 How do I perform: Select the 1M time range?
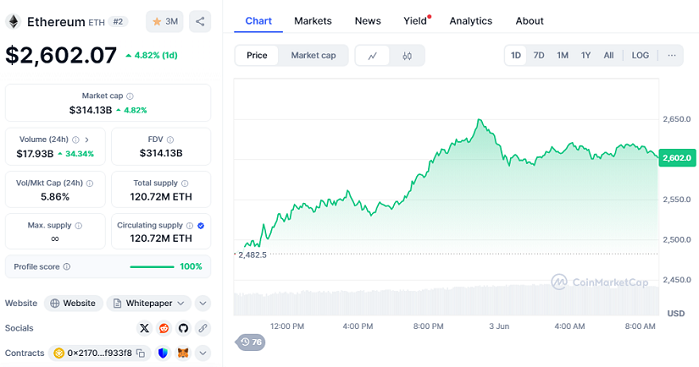[563, 55]
